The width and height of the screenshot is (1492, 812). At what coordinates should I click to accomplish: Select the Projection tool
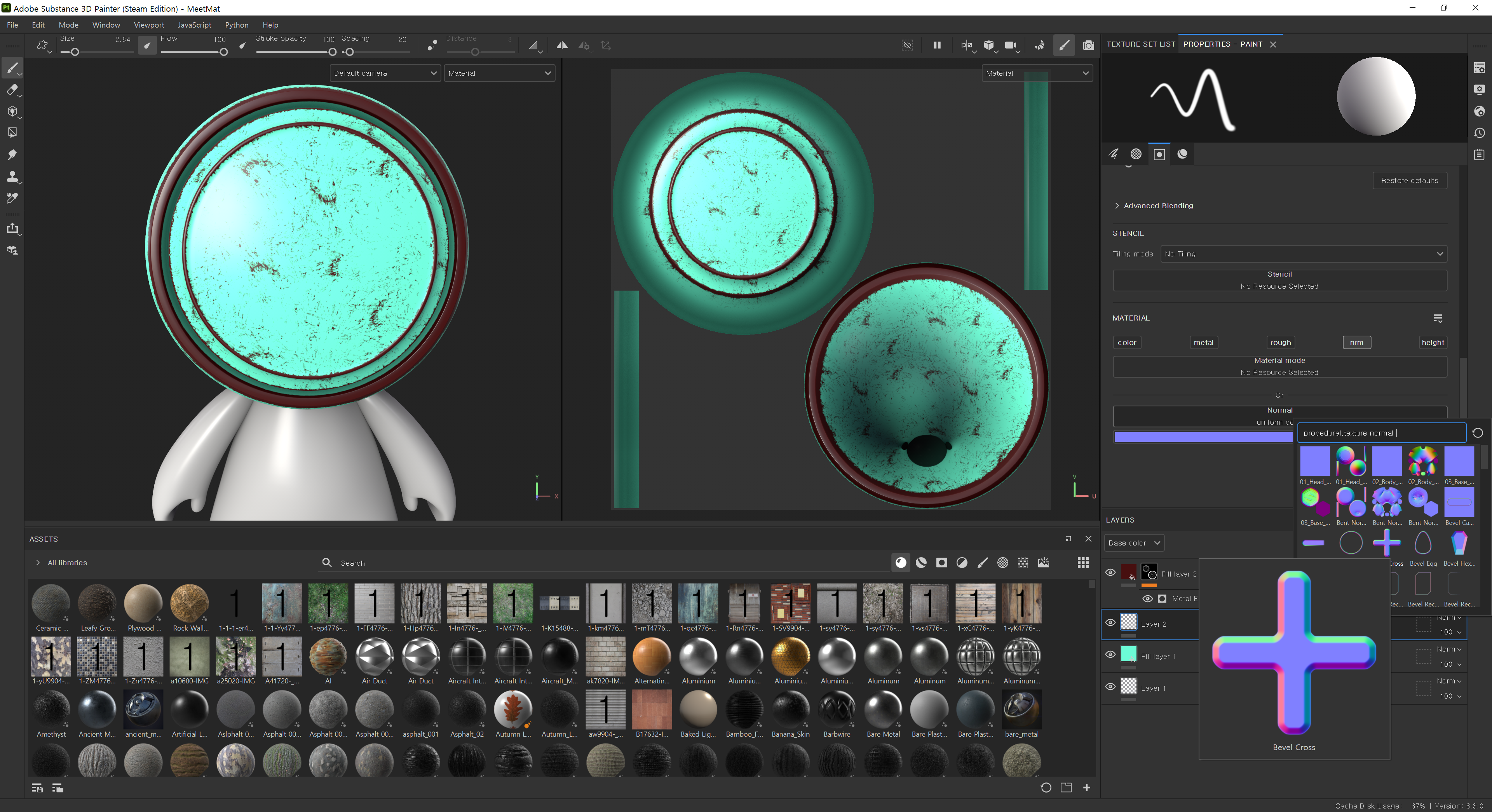coord(12,111)
